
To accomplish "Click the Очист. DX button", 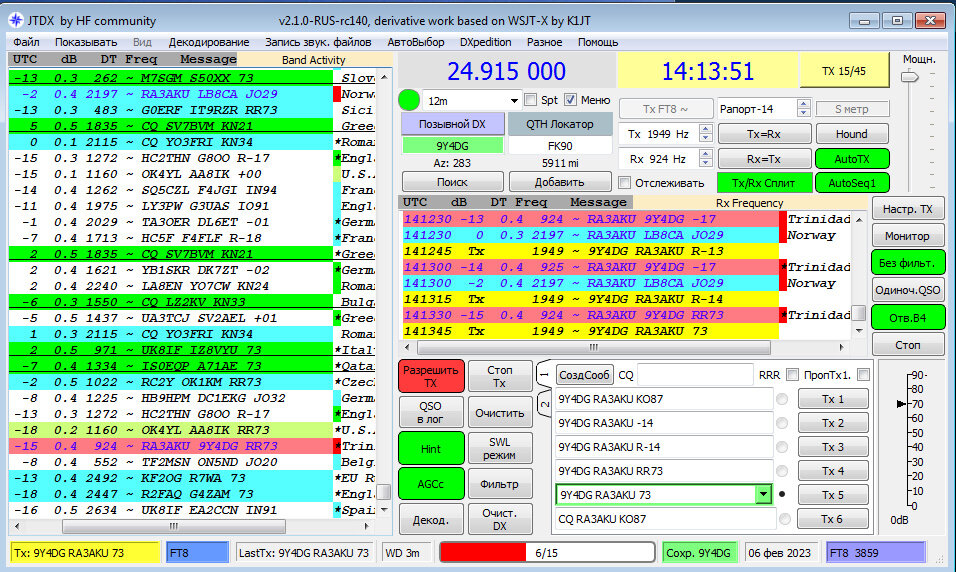I will tap(499, 520).
